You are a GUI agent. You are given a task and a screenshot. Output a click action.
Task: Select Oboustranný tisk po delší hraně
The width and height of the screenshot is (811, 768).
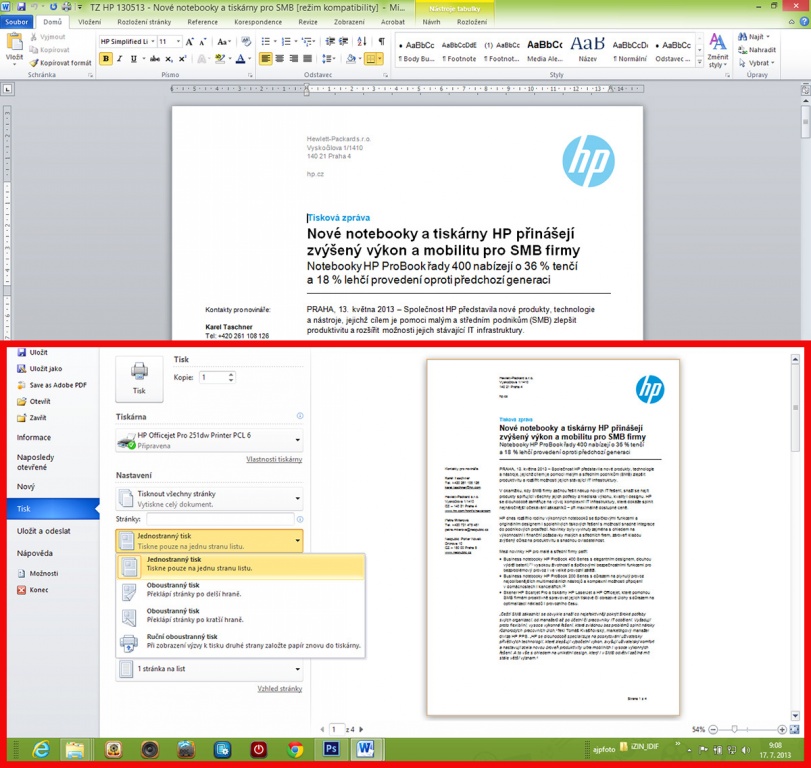[x=241, y=591]
